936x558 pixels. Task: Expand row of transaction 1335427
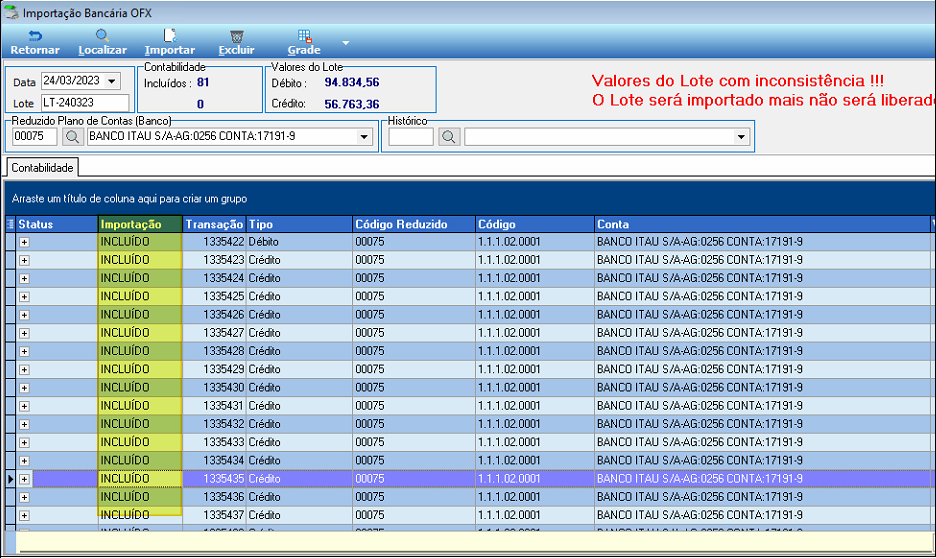(x=24, y=333)
